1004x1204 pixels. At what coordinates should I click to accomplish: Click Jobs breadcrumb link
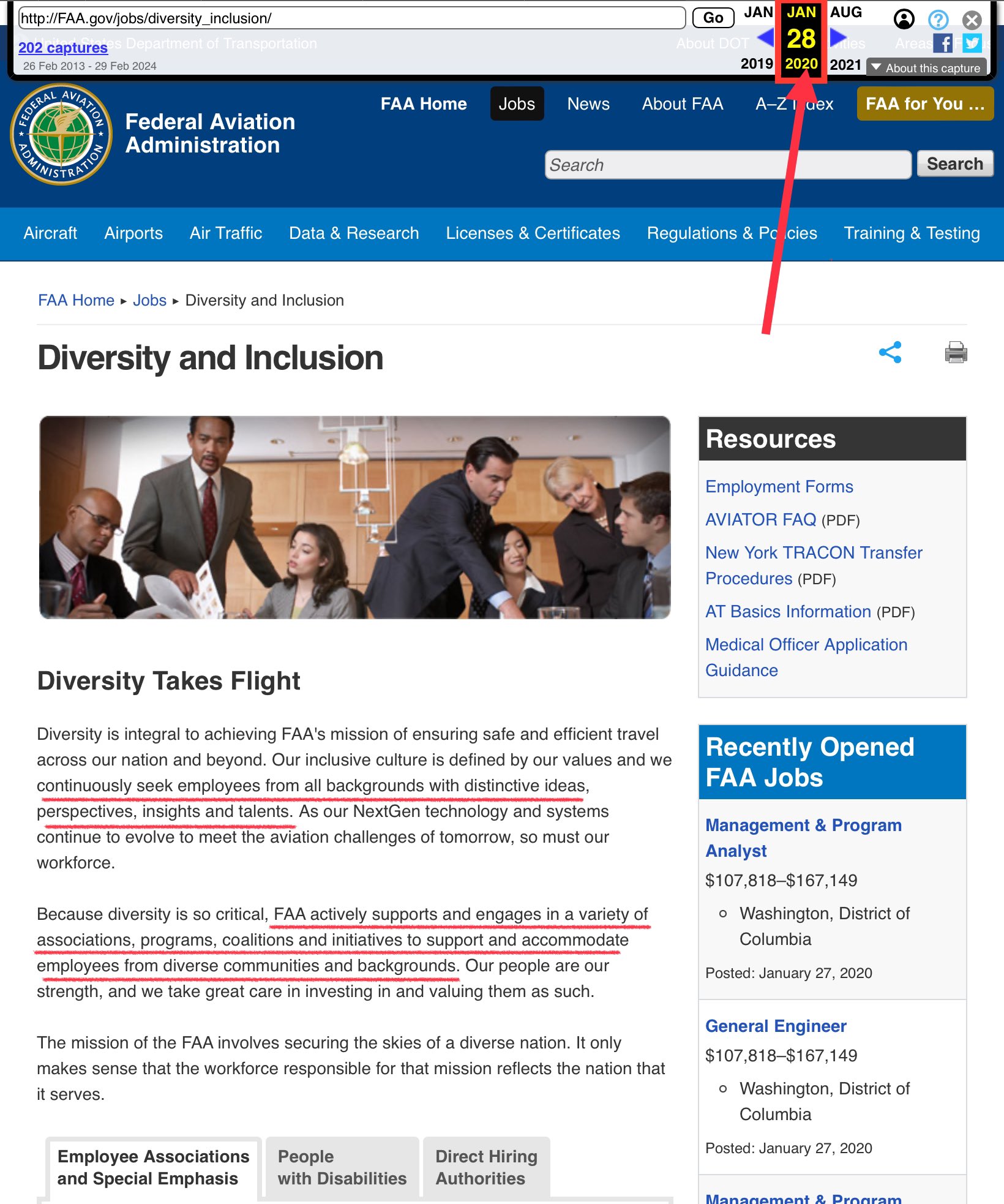coord(149,300)
